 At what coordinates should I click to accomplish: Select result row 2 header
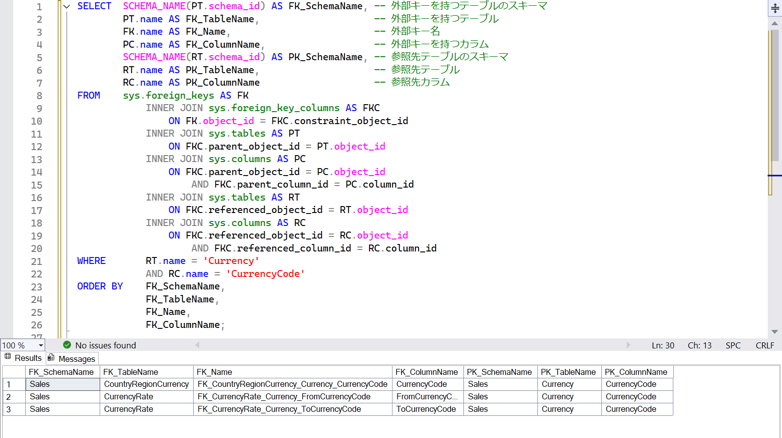(x=14, y=397)
